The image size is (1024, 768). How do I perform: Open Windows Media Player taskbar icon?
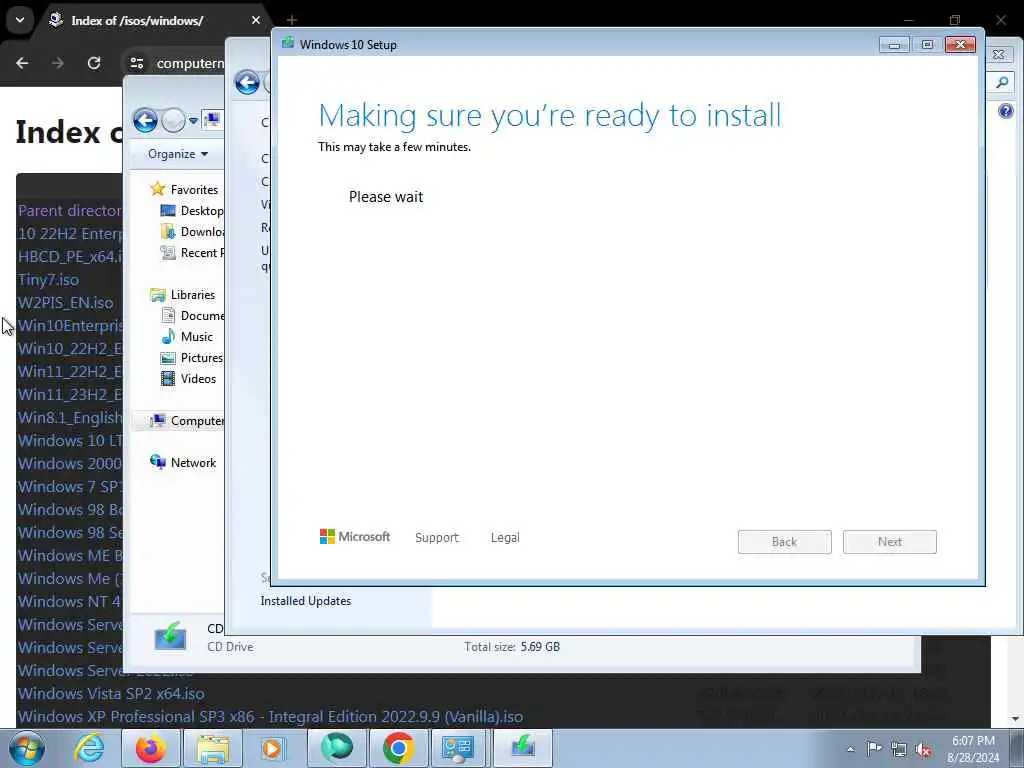coord(272,748)
